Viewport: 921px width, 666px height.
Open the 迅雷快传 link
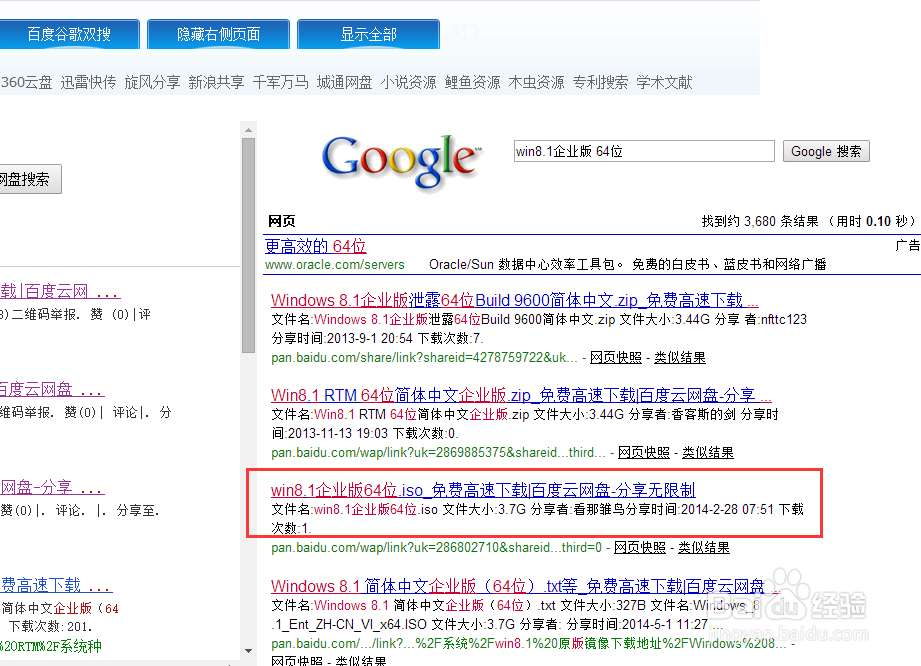tap(88, 82)
